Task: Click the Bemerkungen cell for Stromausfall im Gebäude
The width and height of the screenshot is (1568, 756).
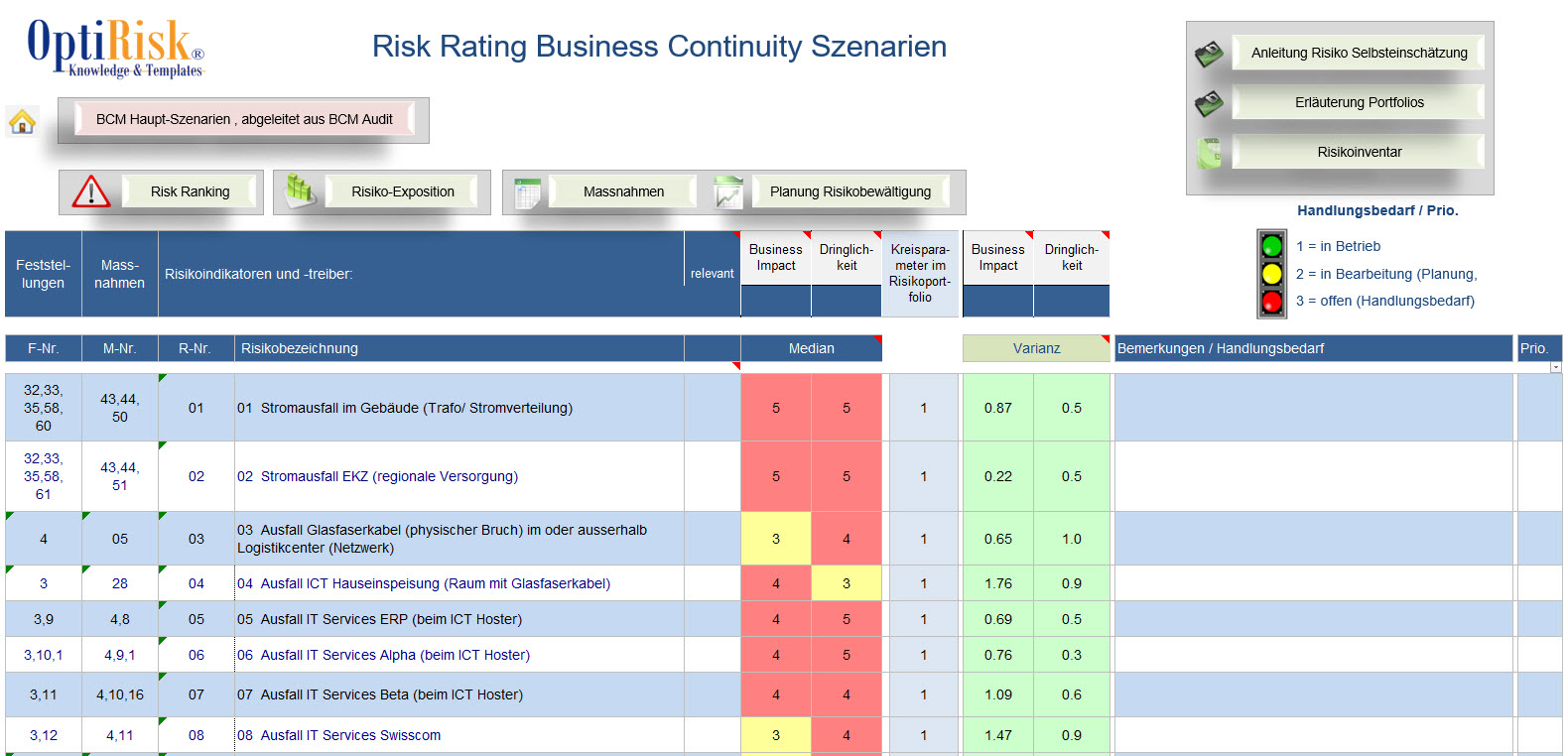Action: 1313,408
